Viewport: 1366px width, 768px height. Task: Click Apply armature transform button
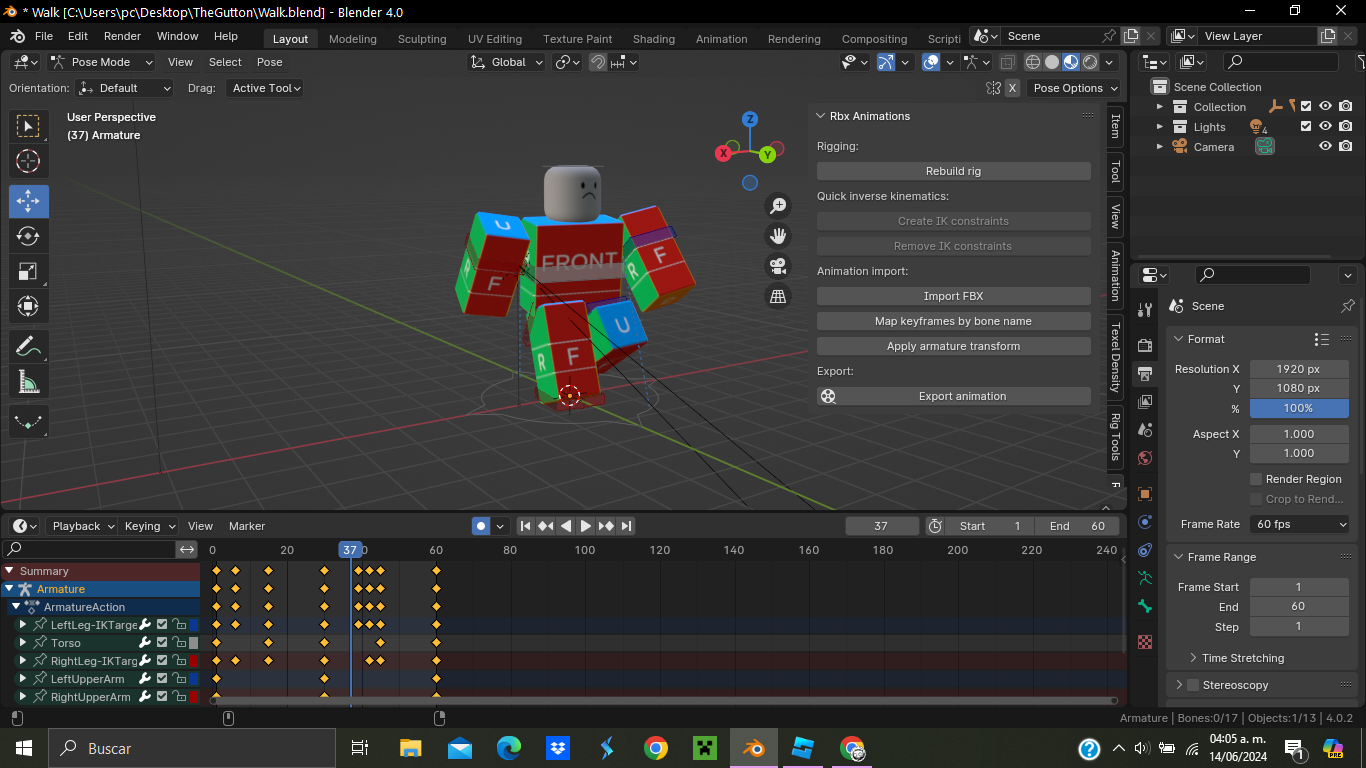point(953,346)
